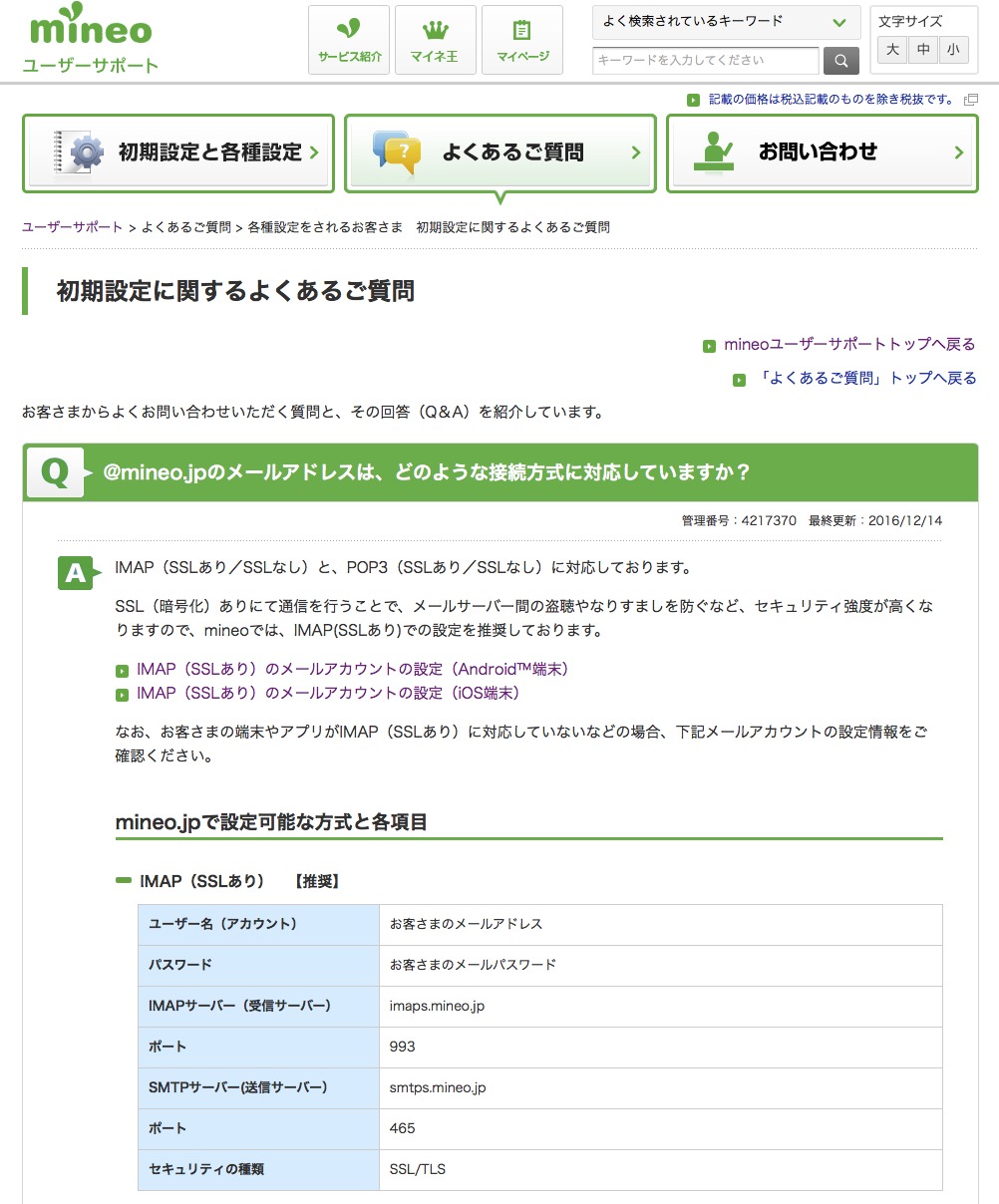Screen dimensions: 999x1204
Task: Click the SMTPサーバー(送信サーバー) cell
Action: click(x=259, y=1088)
